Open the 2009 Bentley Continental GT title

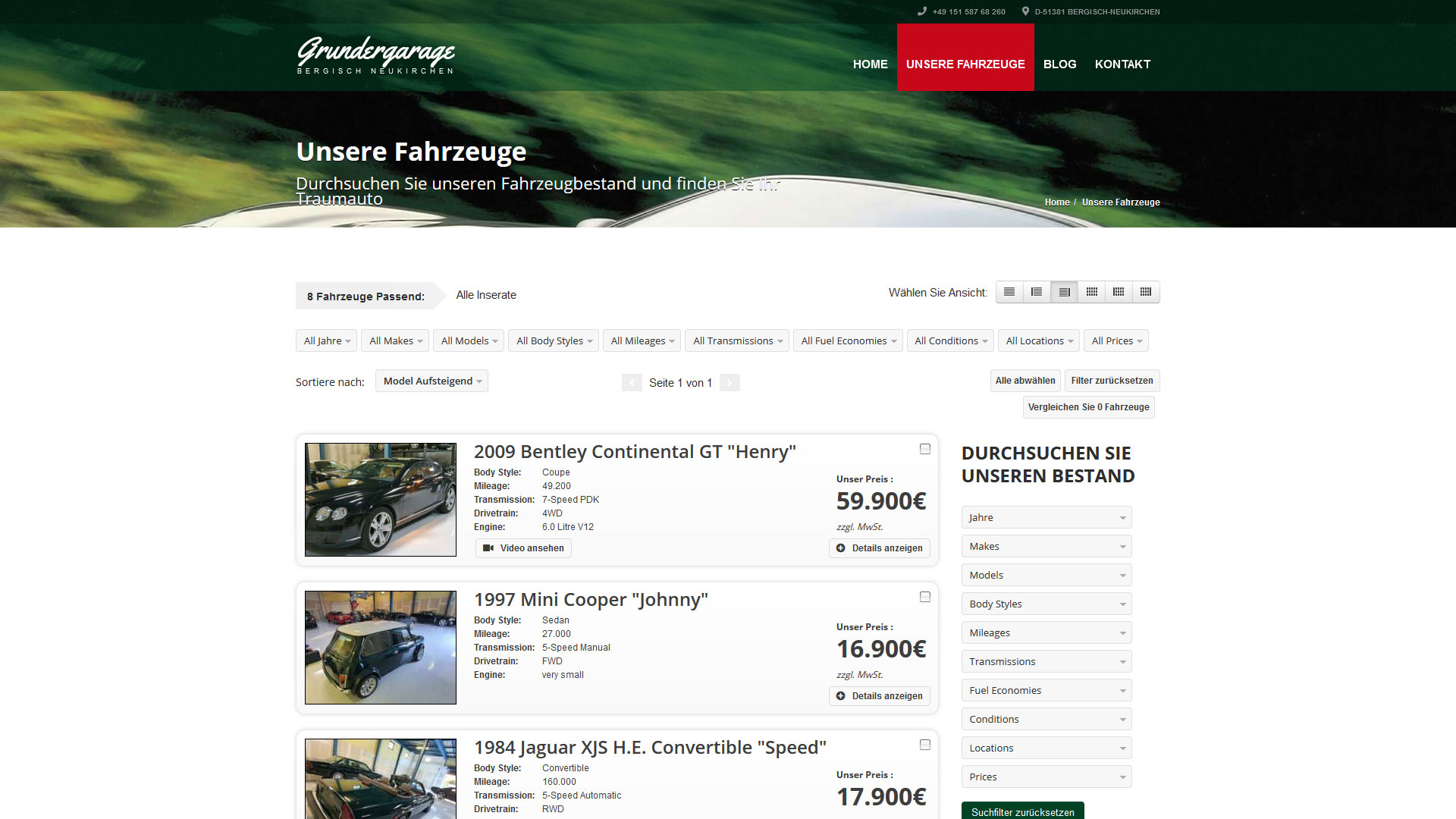635,452
